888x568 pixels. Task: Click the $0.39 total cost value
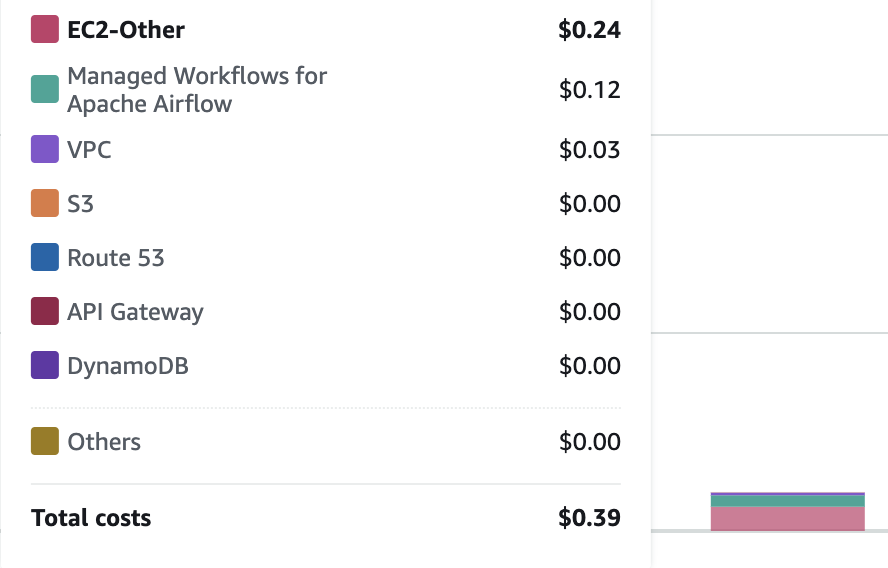(589, 518)
